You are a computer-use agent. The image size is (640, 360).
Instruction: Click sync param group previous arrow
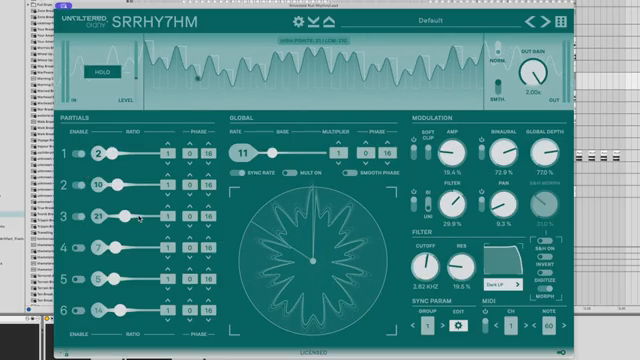point(413,326)
